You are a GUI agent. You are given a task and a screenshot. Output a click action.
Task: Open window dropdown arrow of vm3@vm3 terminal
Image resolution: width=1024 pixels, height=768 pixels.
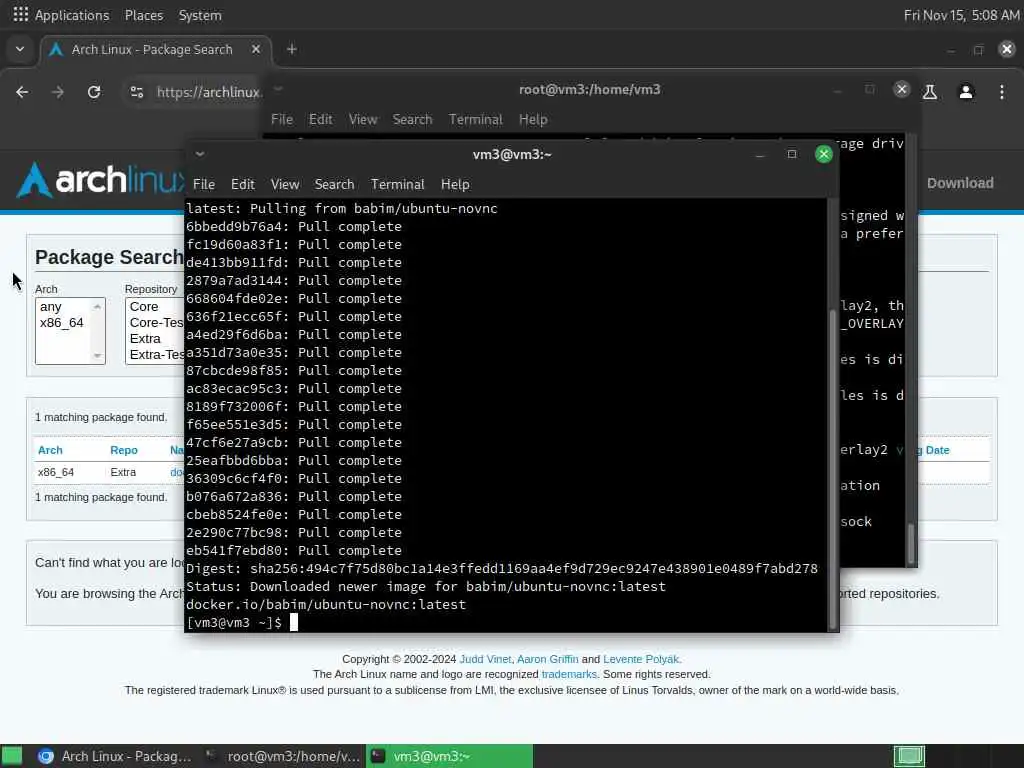click(x=200, y=154)
